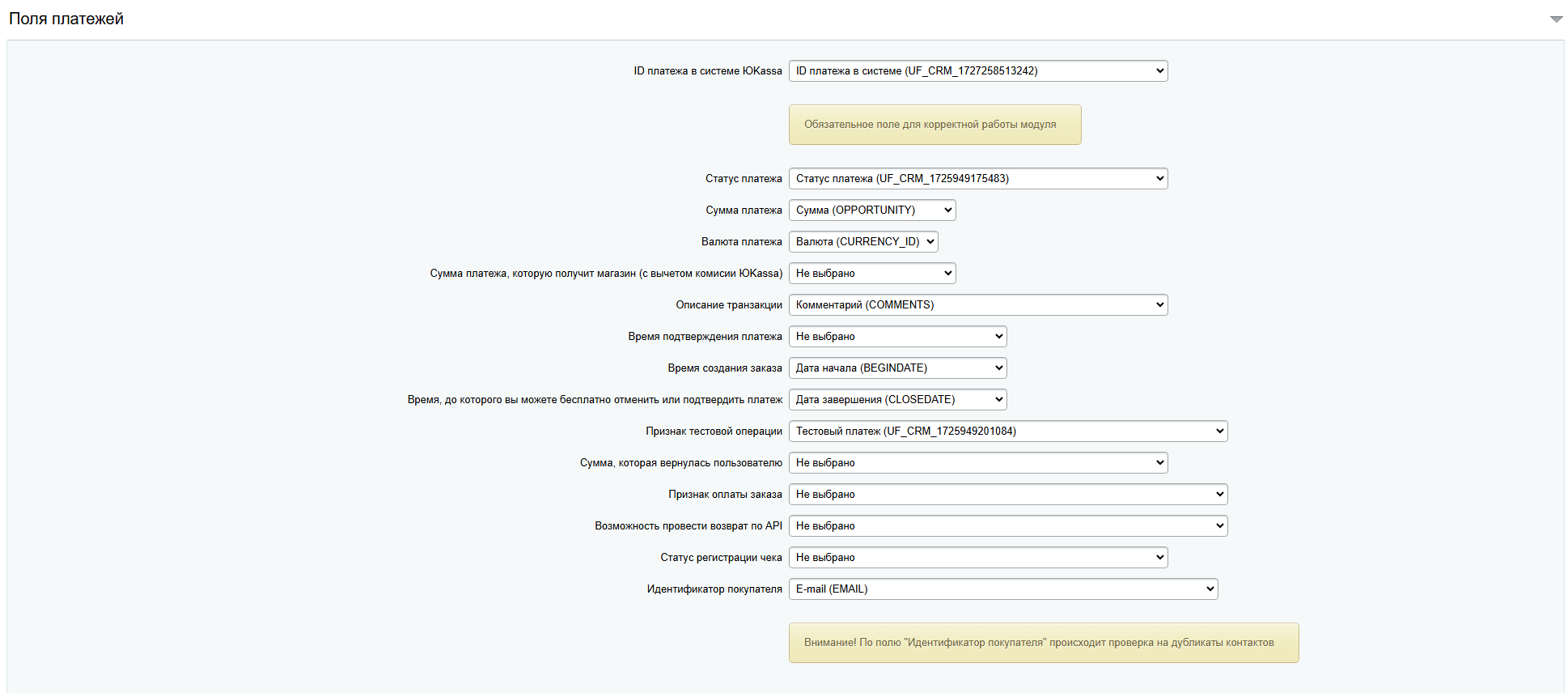Open the Идентификатор покупателя dropdown
The image size is (1568, 693).
[x=1002, y=589]
